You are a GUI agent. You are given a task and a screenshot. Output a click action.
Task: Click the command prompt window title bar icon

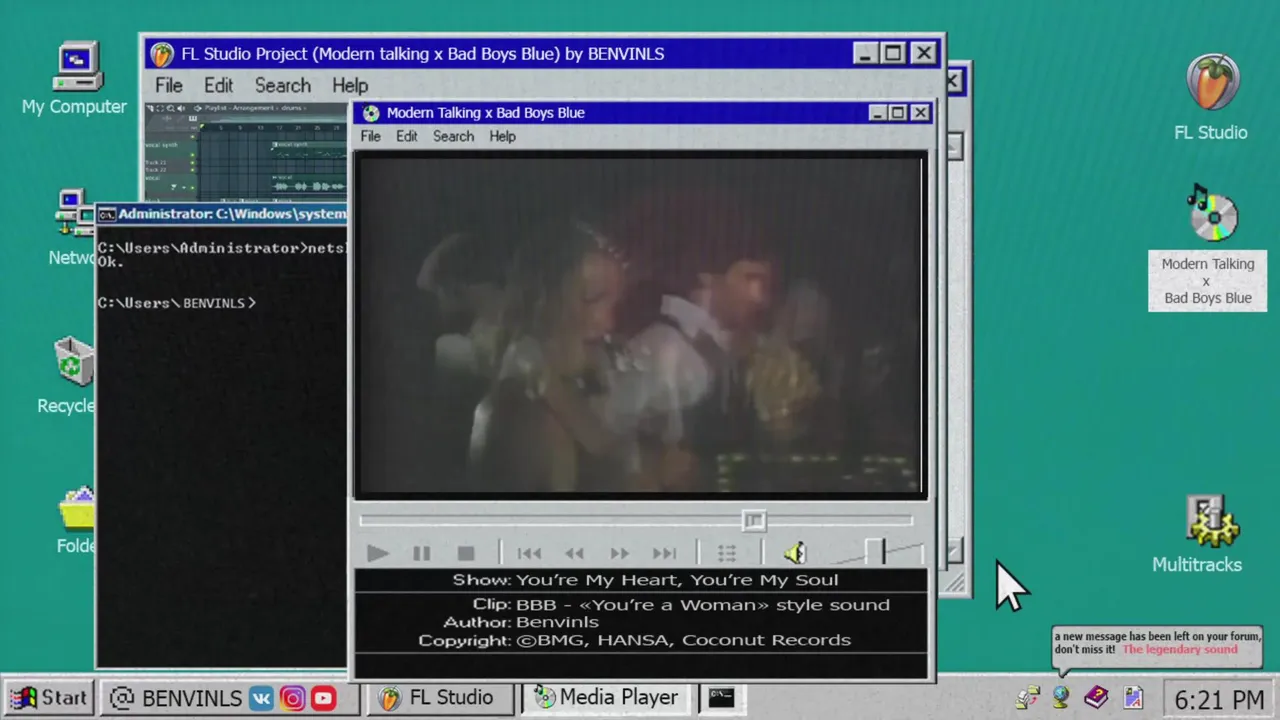(107, 214)
